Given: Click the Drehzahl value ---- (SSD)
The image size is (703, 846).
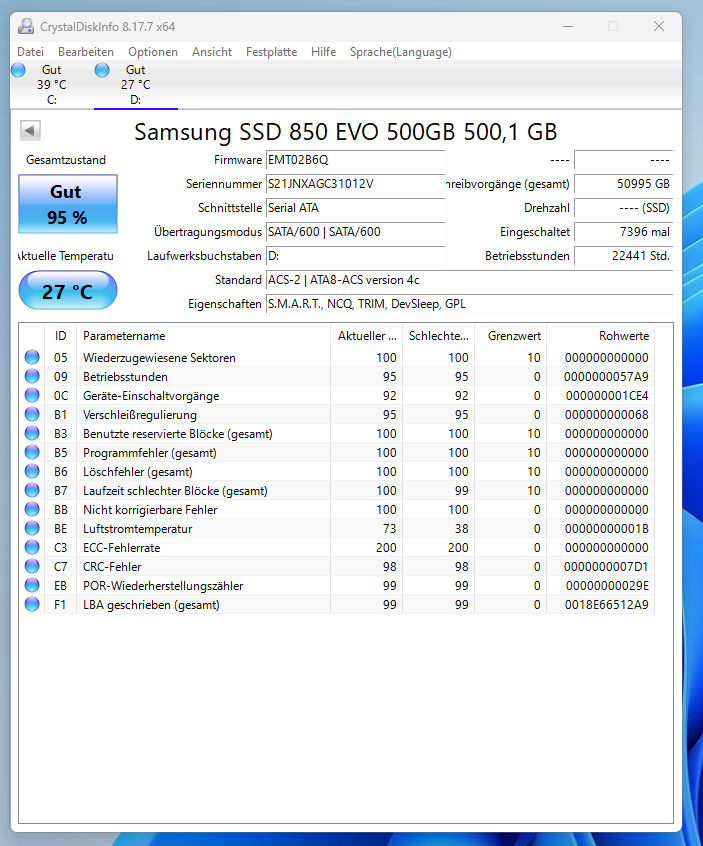Looking at the screenshot, I should 624,208.
